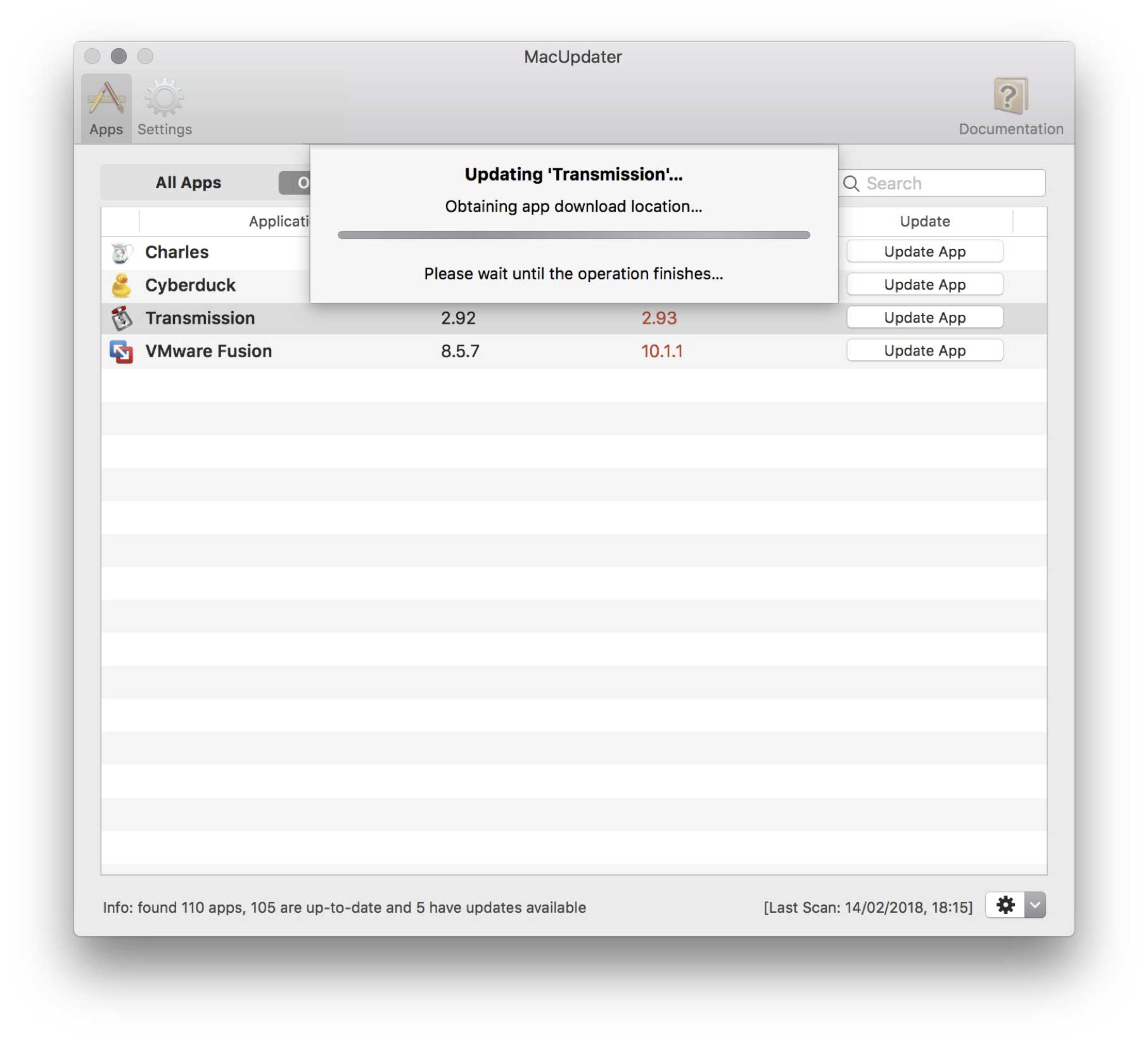Select the VMware Fusion row name
Viewport: 1148px width, 1042px height.
click(x=208, y=351)
